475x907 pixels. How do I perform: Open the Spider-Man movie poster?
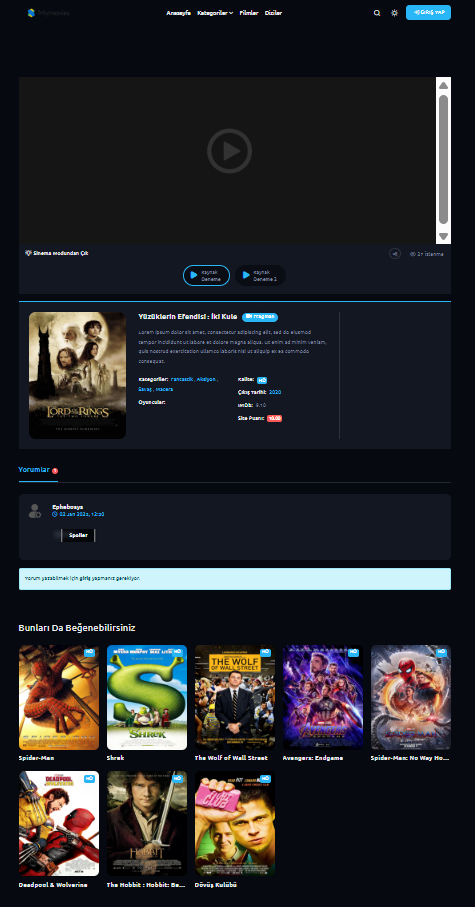[x=59, y=697]
